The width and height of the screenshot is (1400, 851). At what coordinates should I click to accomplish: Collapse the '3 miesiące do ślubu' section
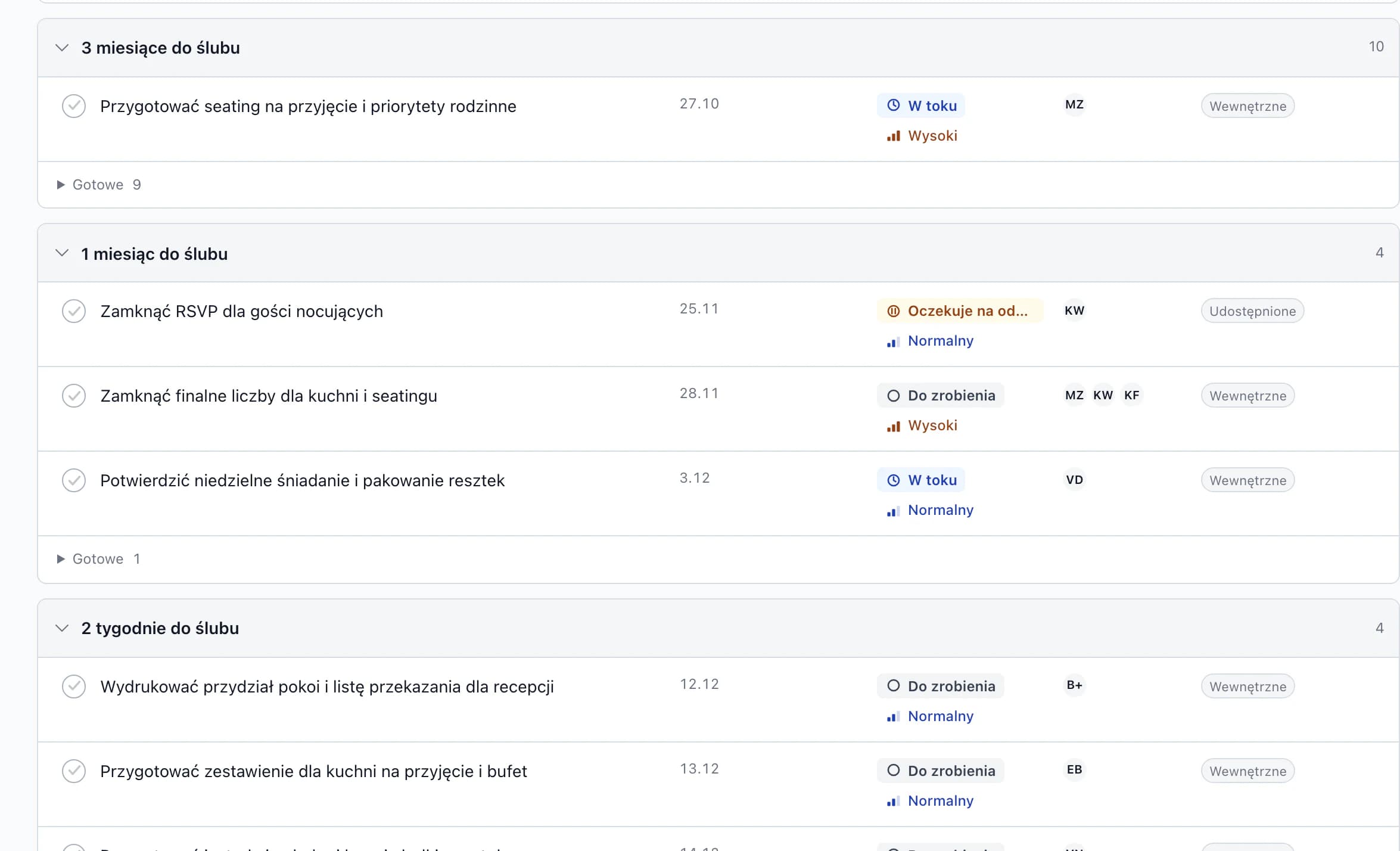coord(62,48)
